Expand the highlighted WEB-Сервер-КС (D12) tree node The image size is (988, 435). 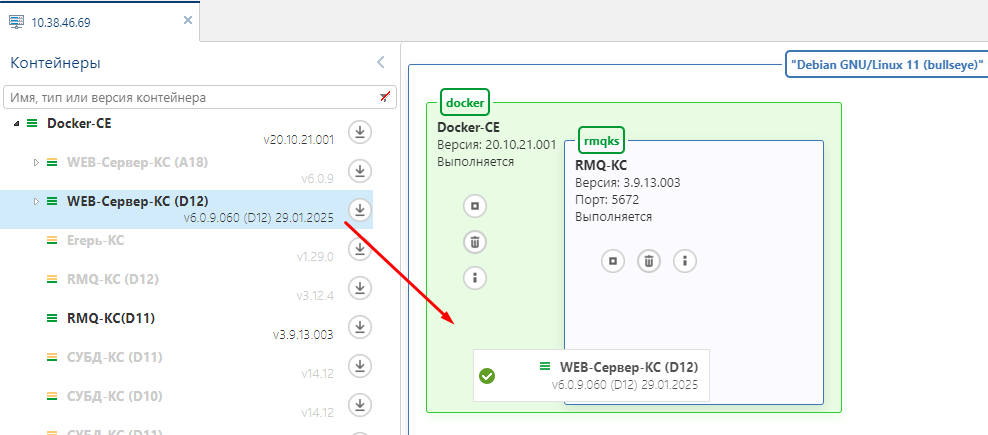click(36, 201)
